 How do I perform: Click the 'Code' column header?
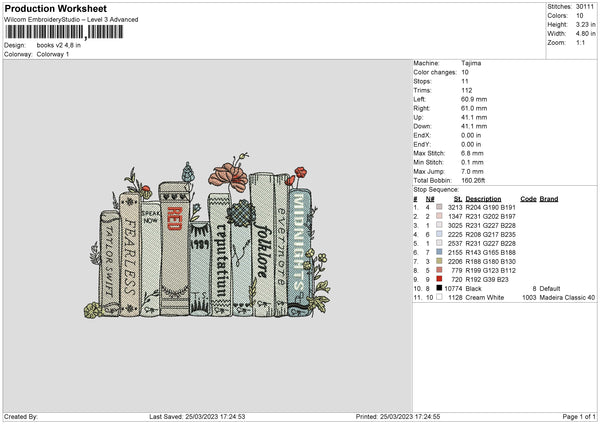tap(528, 199)
